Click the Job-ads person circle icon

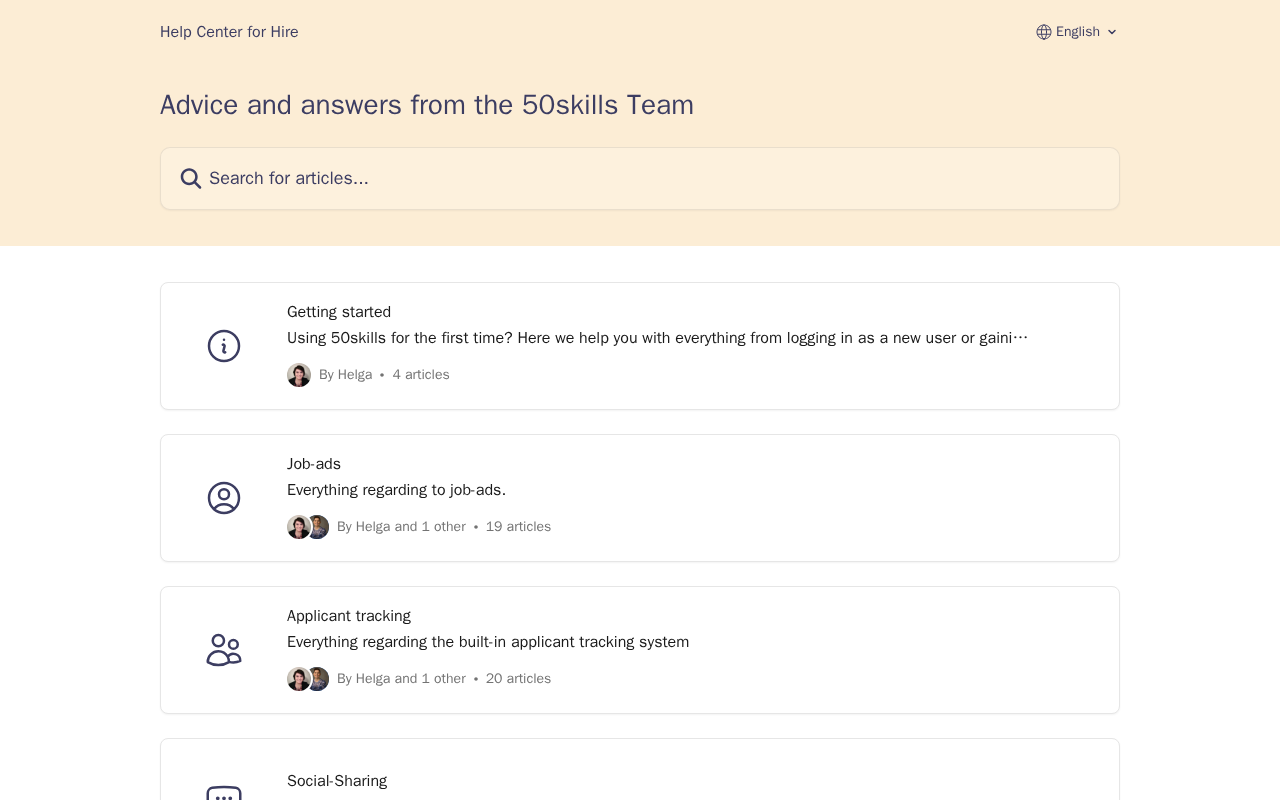pos(224,498)
